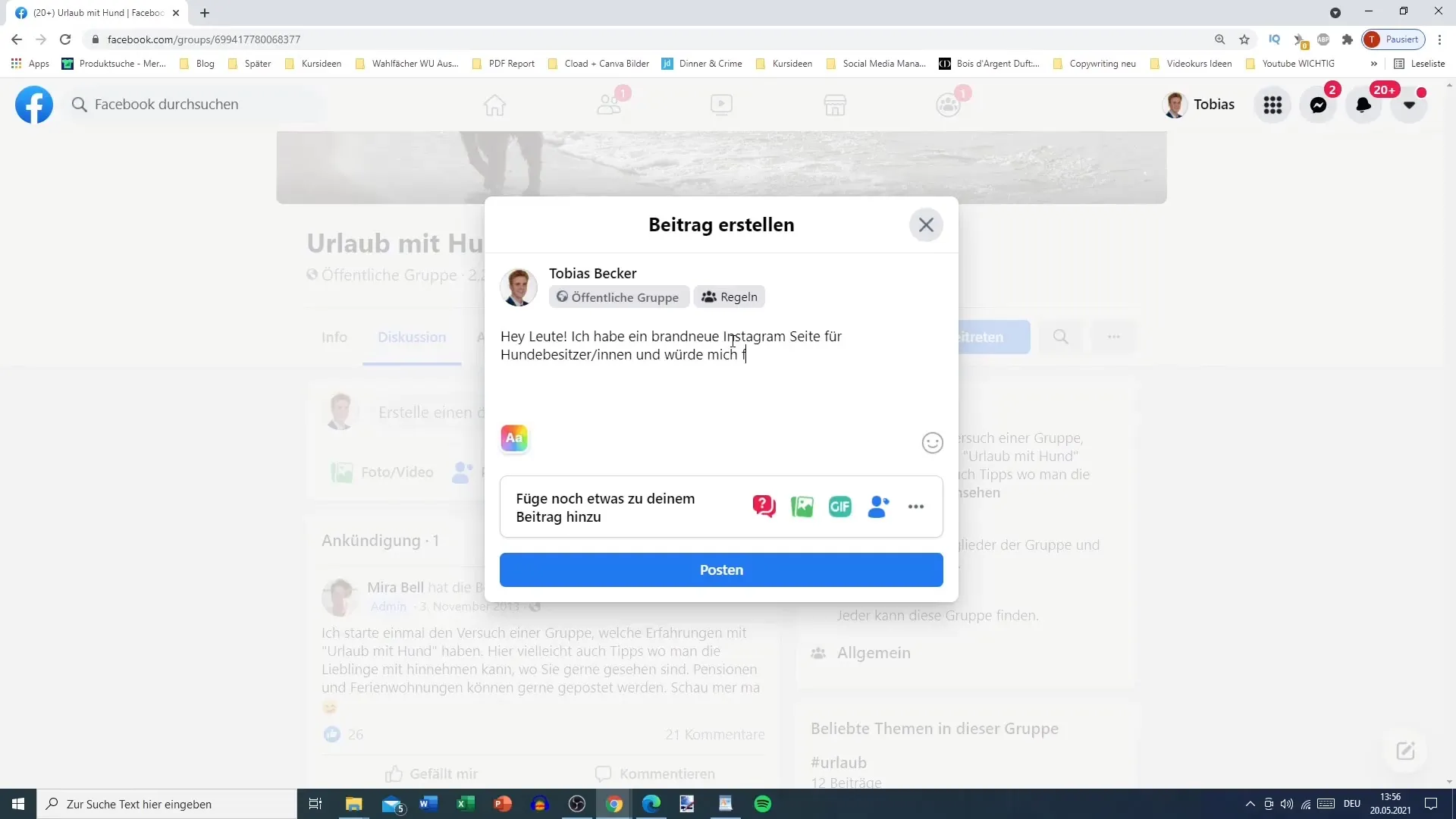
Task: Tag people in the post
Action: [878, 507]
